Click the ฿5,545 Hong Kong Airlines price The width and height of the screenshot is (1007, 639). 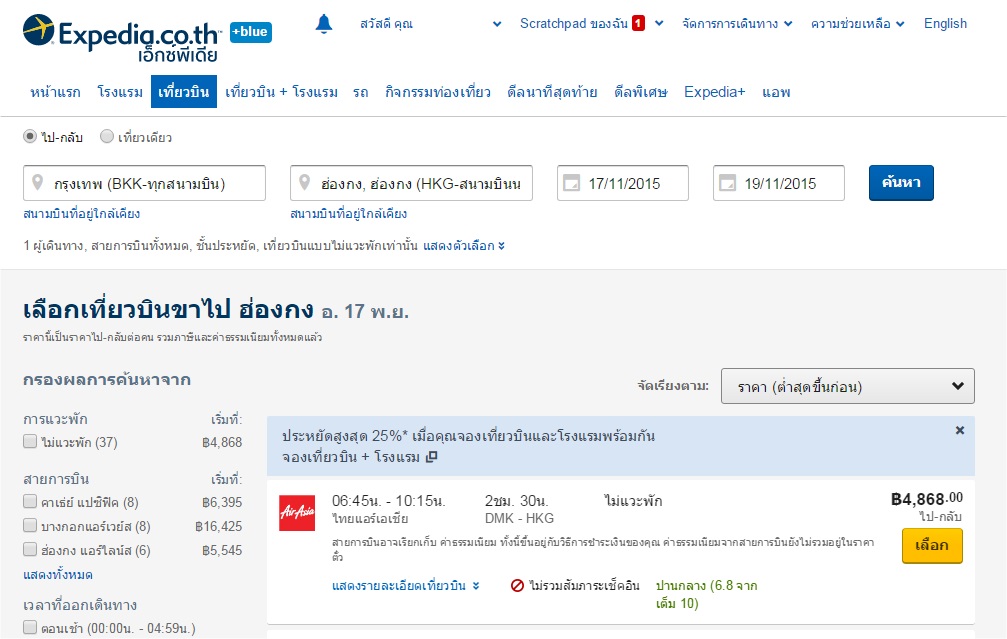point(222,550)
